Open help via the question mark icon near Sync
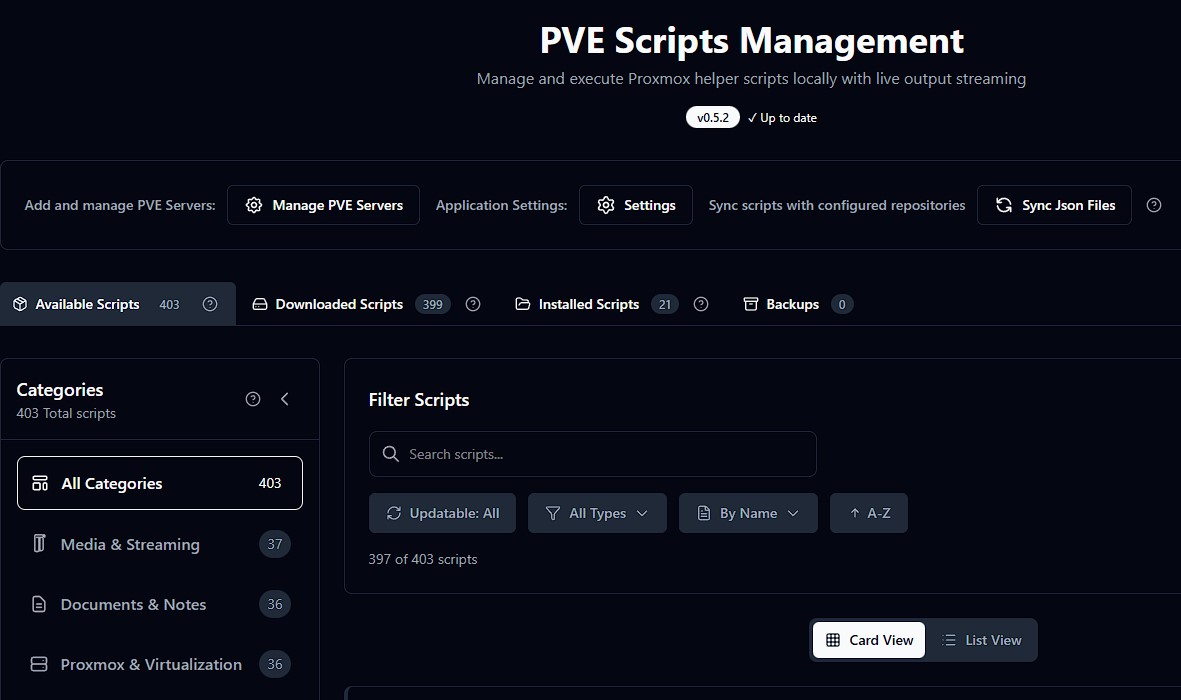Image resolution: width=1181 pixels, height=700 pixels. click(1154, 205)
